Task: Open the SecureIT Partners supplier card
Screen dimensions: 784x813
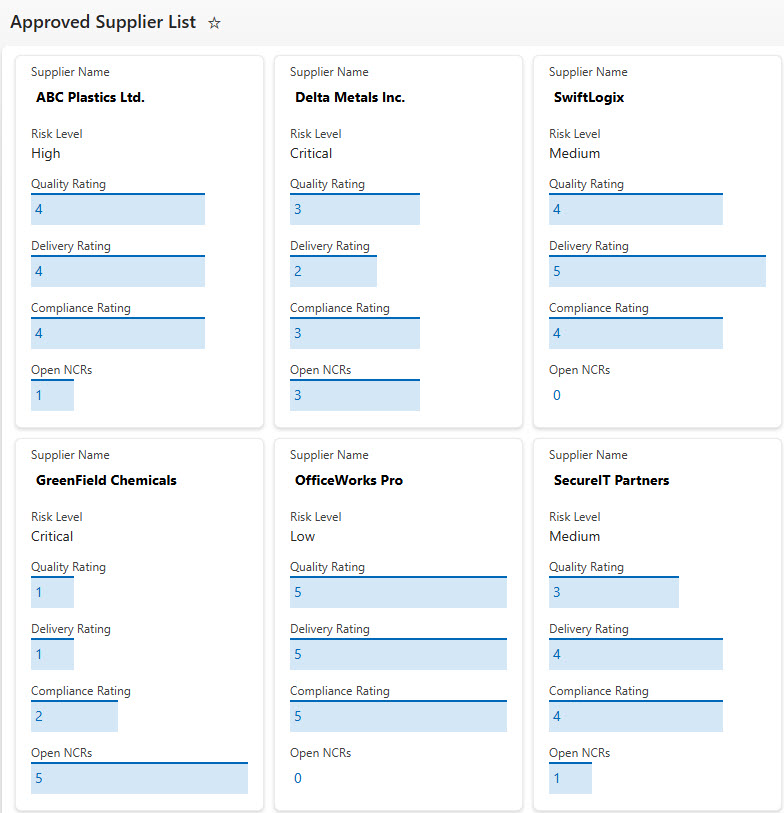Action: (611, 481)
